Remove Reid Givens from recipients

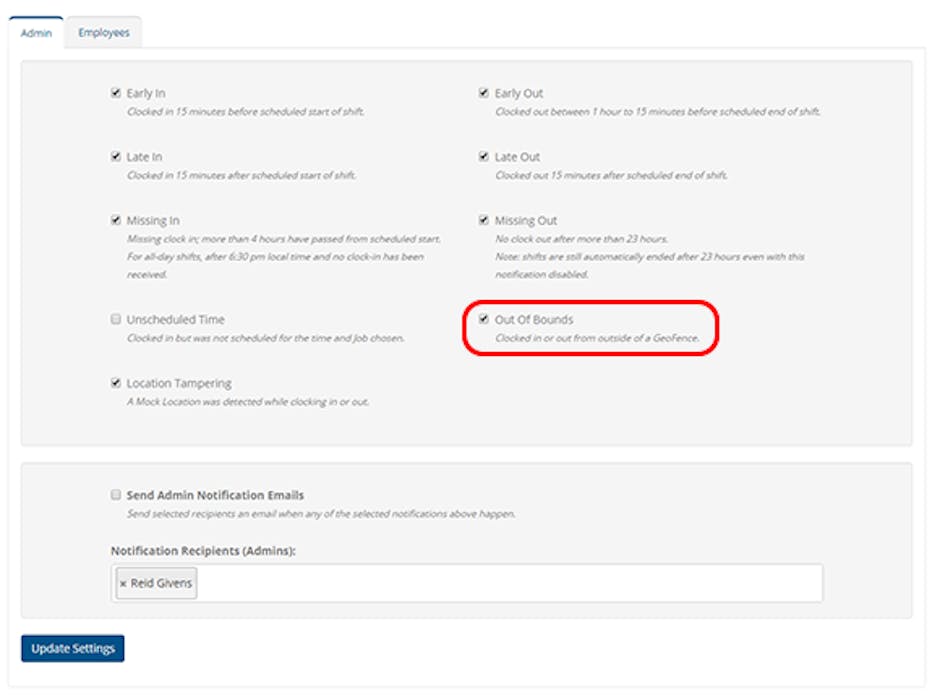[123, 584]
